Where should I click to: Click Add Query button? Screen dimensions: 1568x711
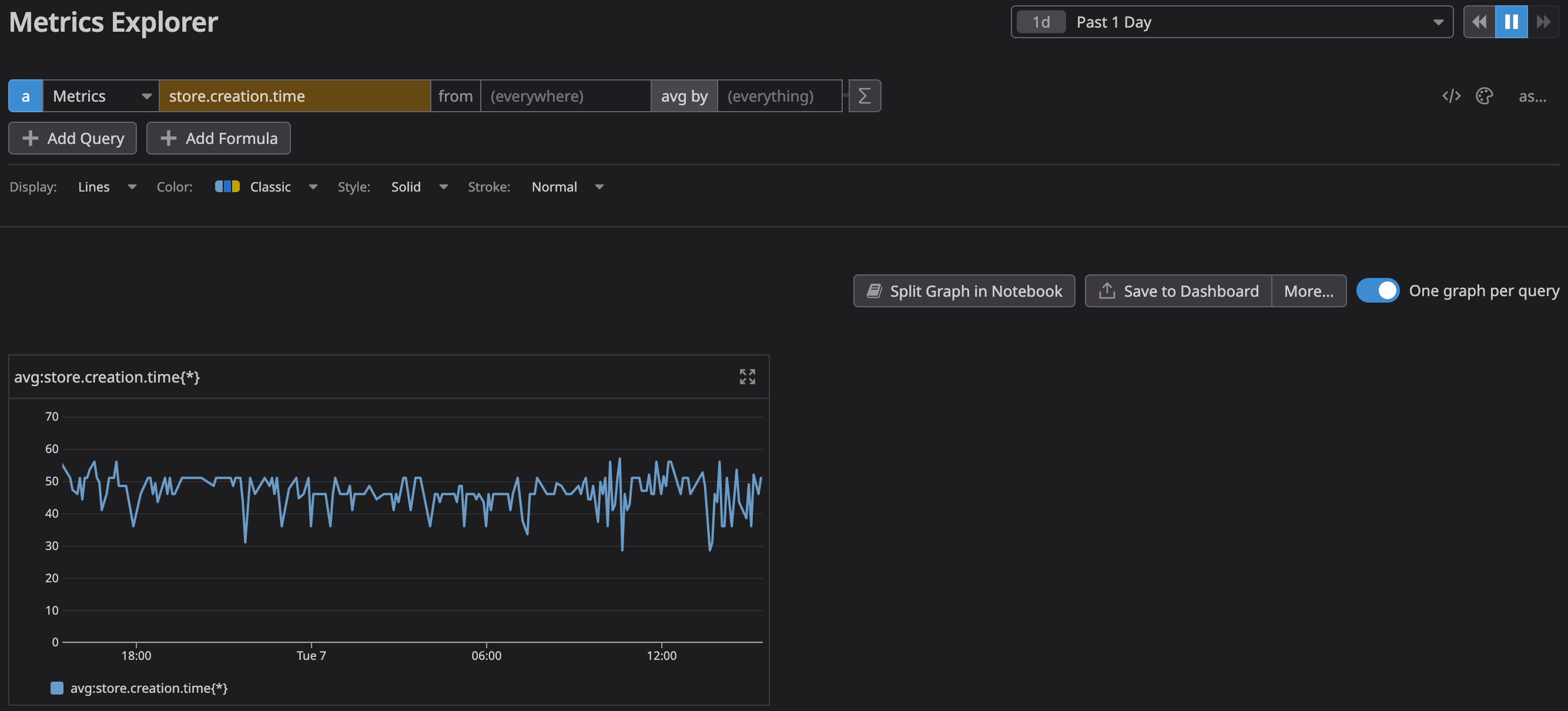pyautogui.click(x=72, y=139)
